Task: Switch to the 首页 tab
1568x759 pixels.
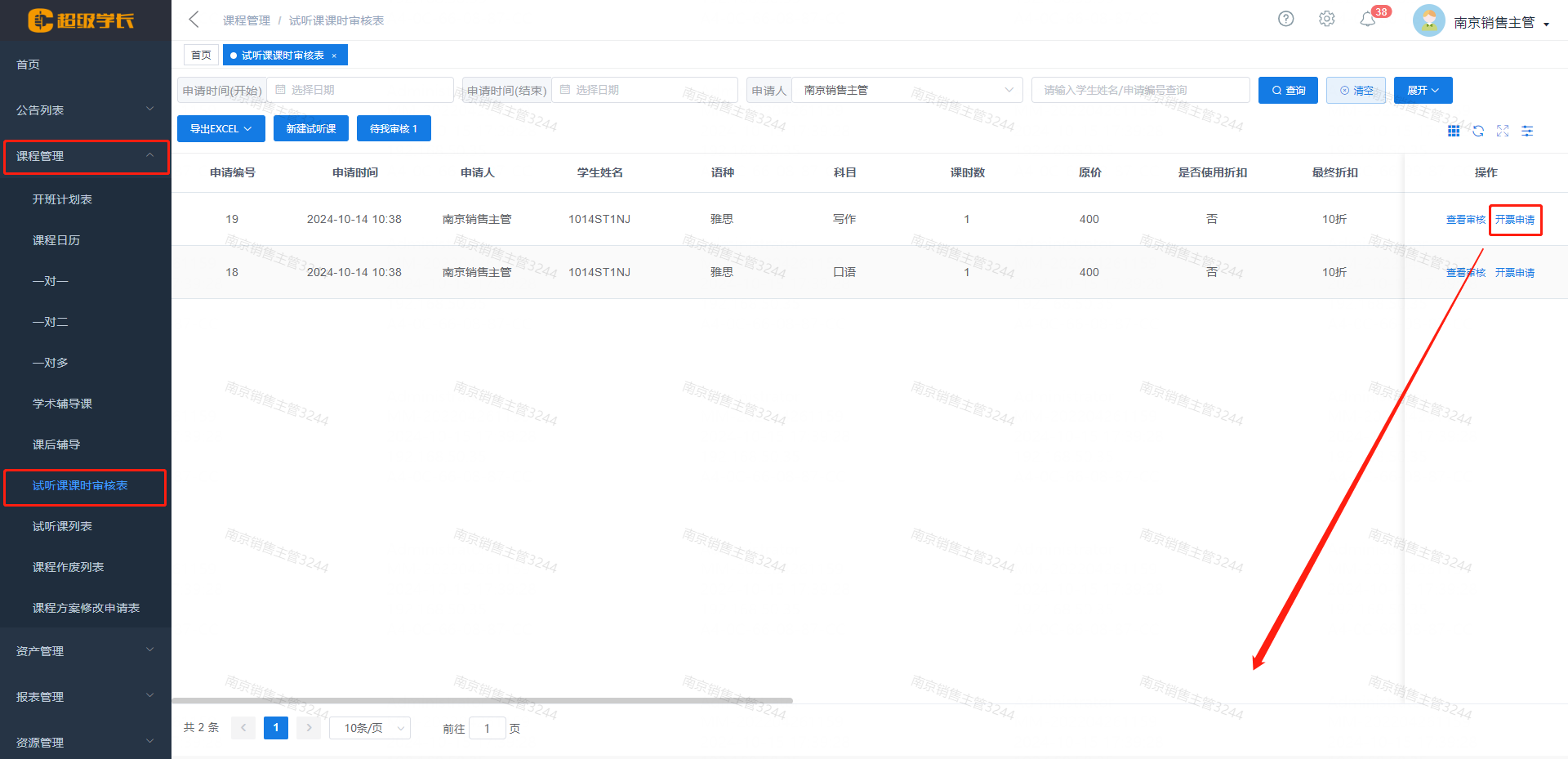Action: (x=201, y=56)
